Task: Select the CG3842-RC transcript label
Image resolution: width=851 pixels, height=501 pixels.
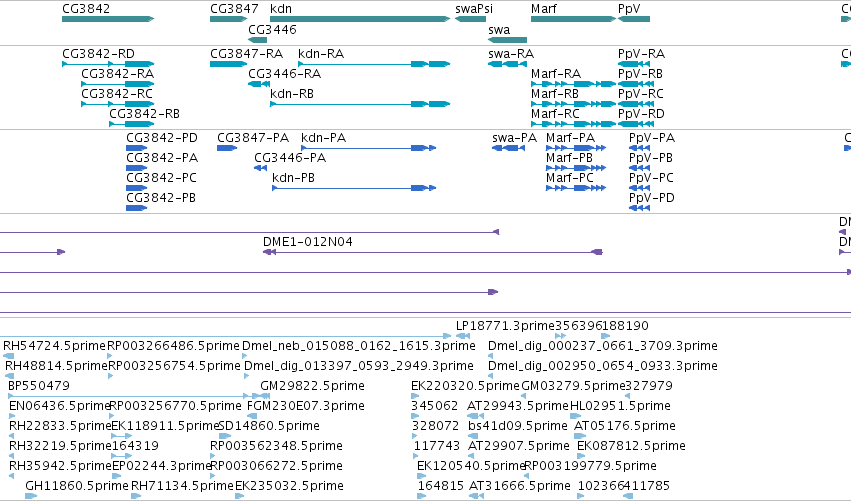Action: pyautogui.click(x=117, y=94)
